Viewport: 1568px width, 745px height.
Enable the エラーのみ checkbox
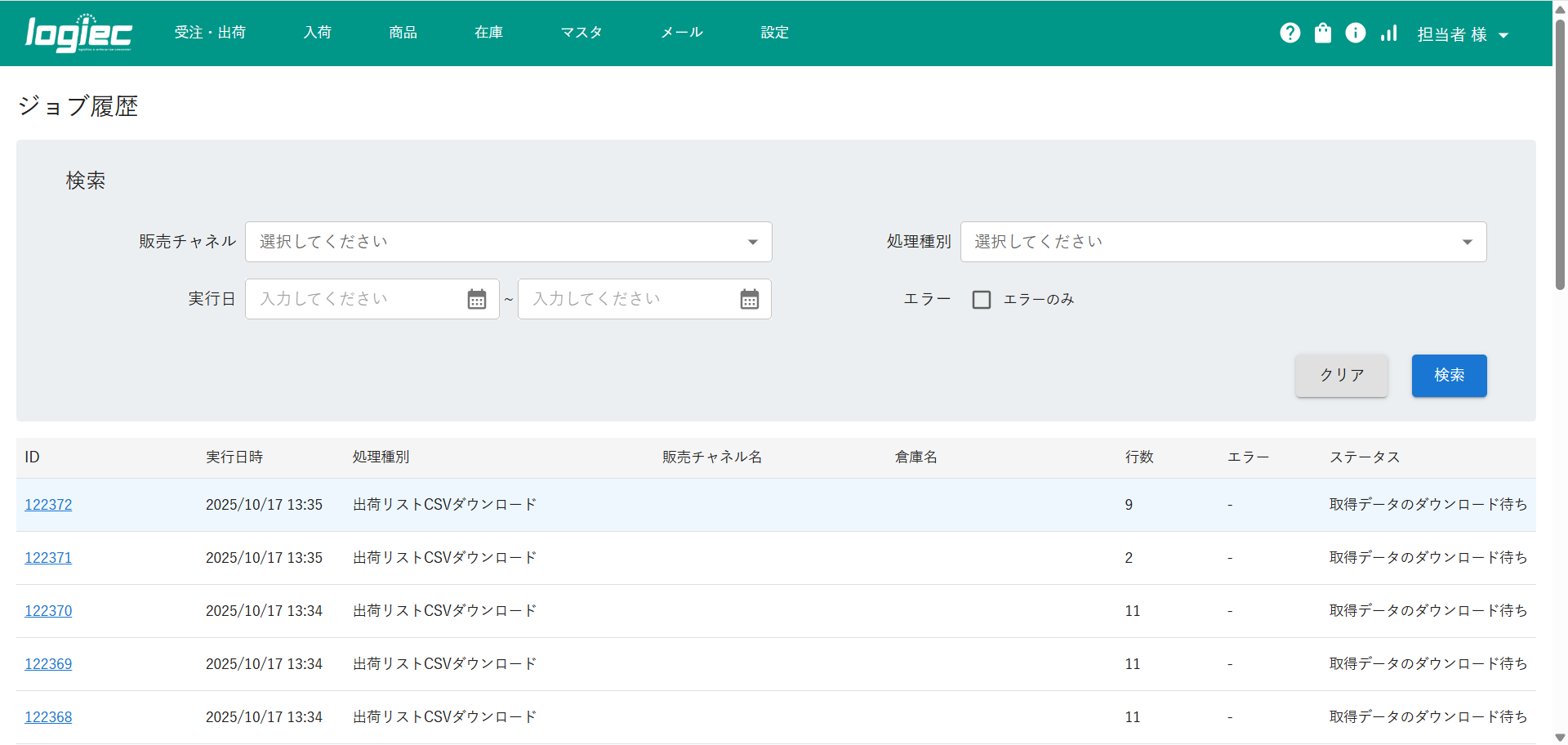click(x=982, y=300)
